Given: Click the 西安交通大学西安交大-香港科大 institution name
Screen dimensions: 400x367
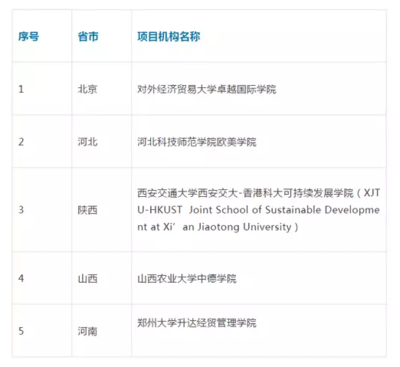Looking at the screenshot, I should coord(259,210).
